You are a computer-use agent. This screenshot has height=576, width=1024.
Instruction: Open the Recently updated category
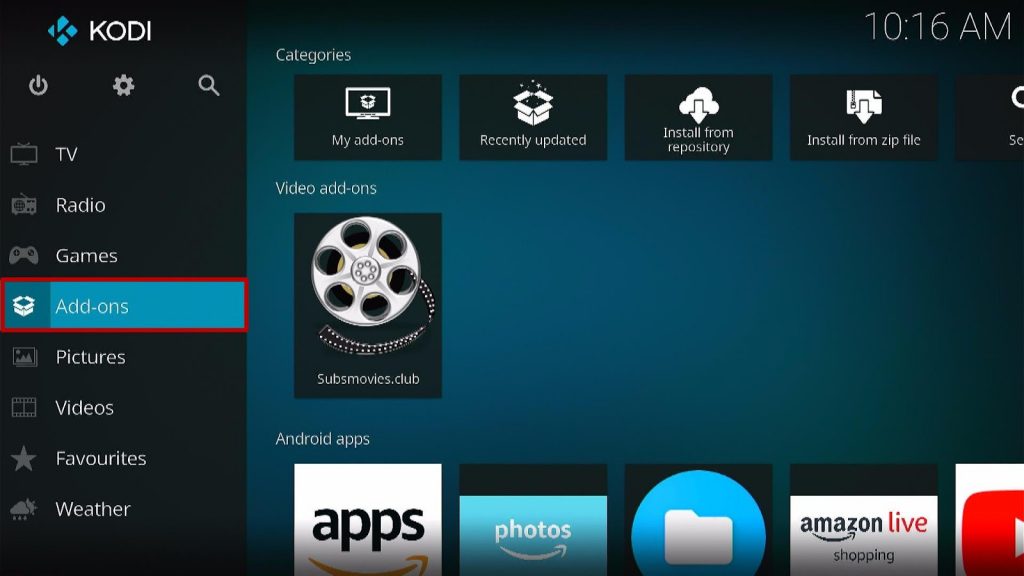pyautogui.click(x=533, y=118)
